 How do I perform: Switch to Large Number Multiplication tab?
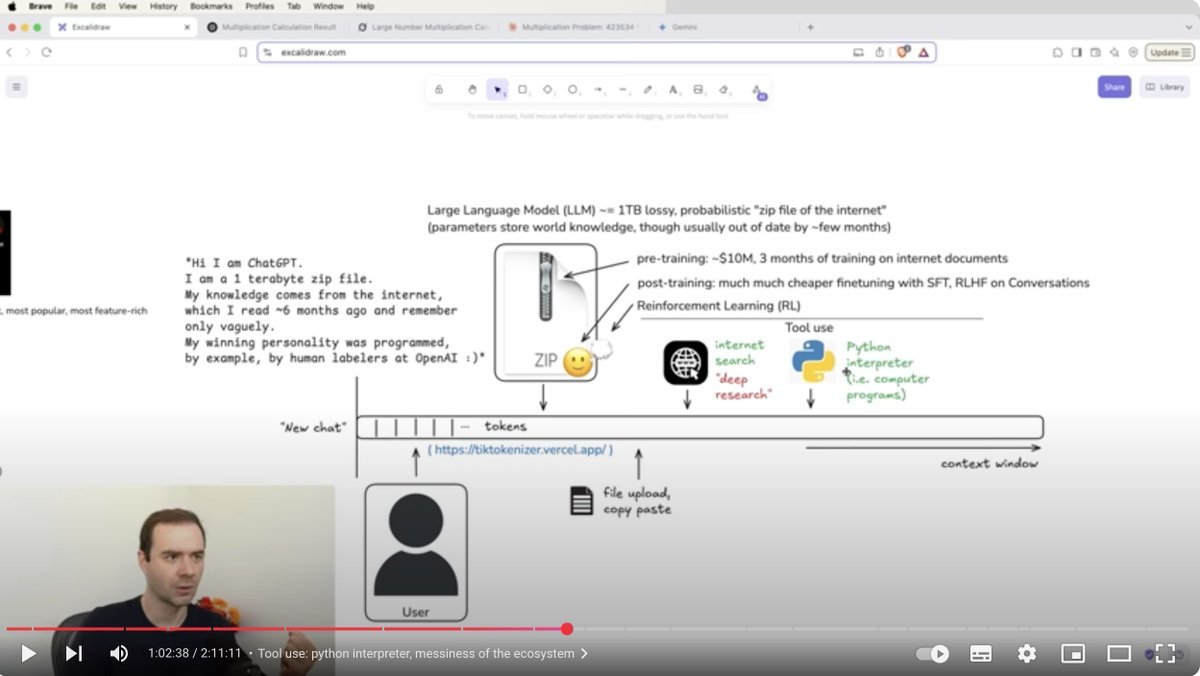coord(423,27)
